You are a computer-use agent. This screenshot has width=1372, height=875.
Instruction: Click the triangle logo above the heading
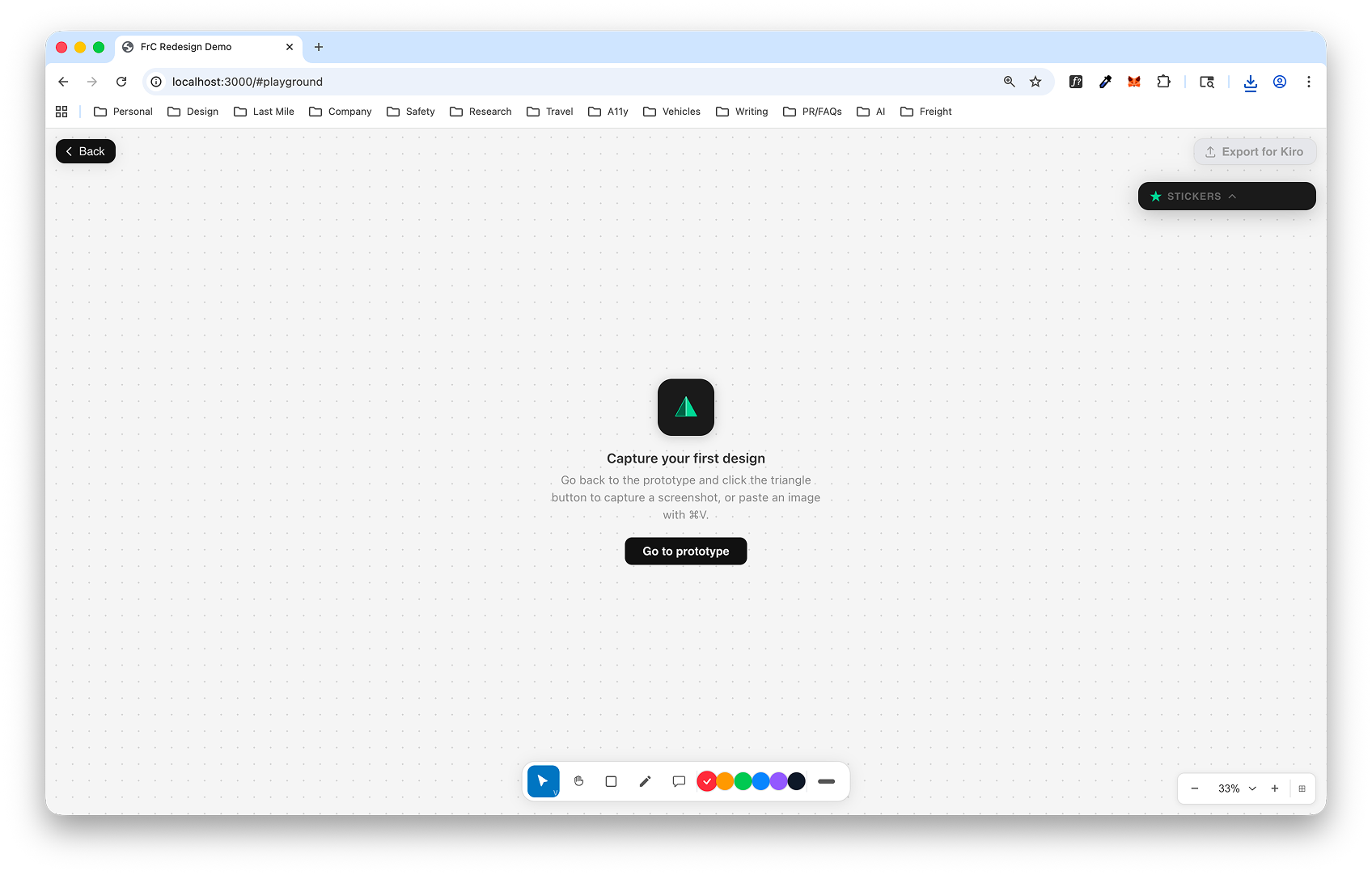[x=685, y=407]
